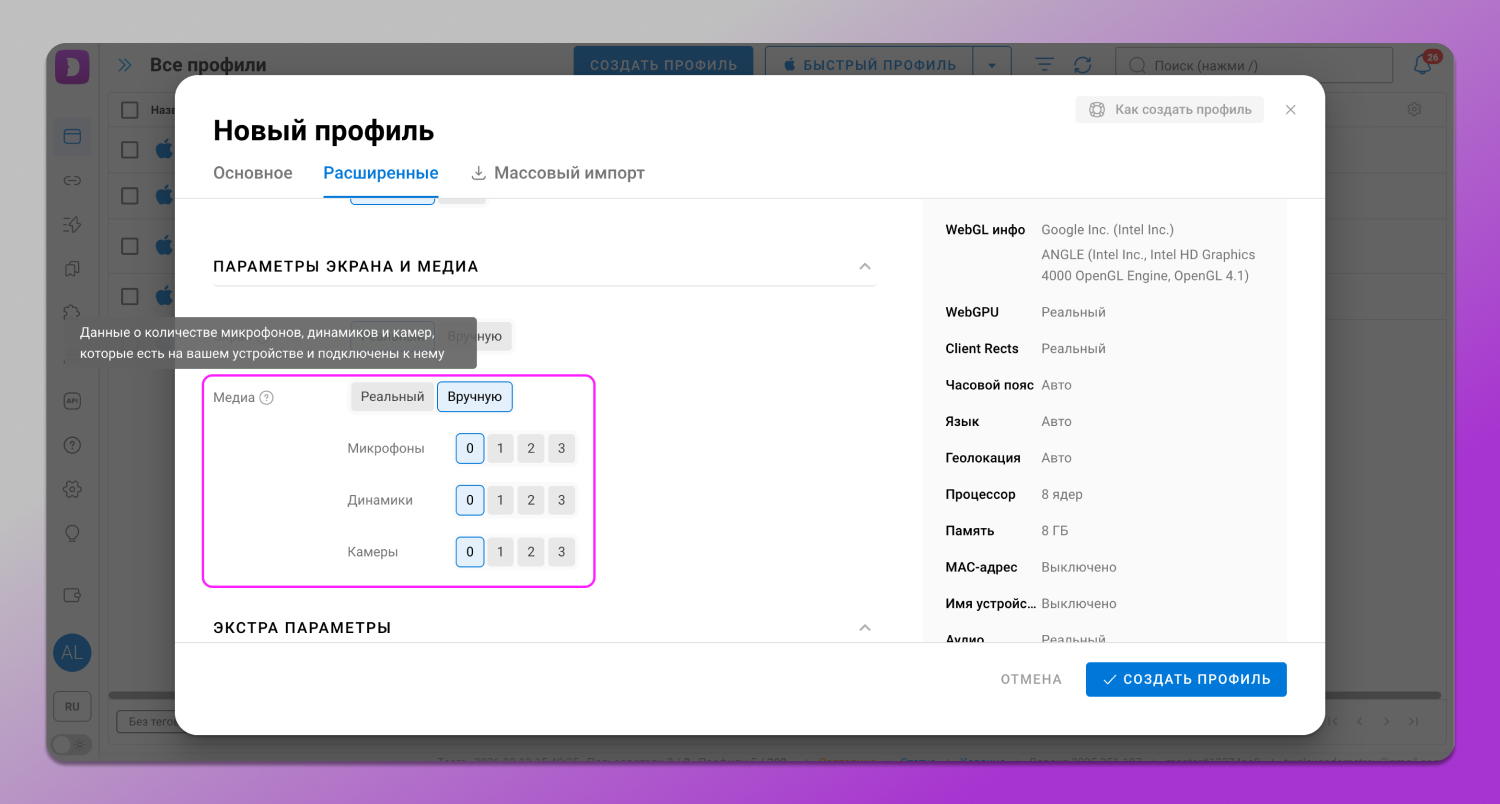Screen dimensions: 1500x804
Task: Open the proxy link icon in sidebar
Action: point(72,181)
